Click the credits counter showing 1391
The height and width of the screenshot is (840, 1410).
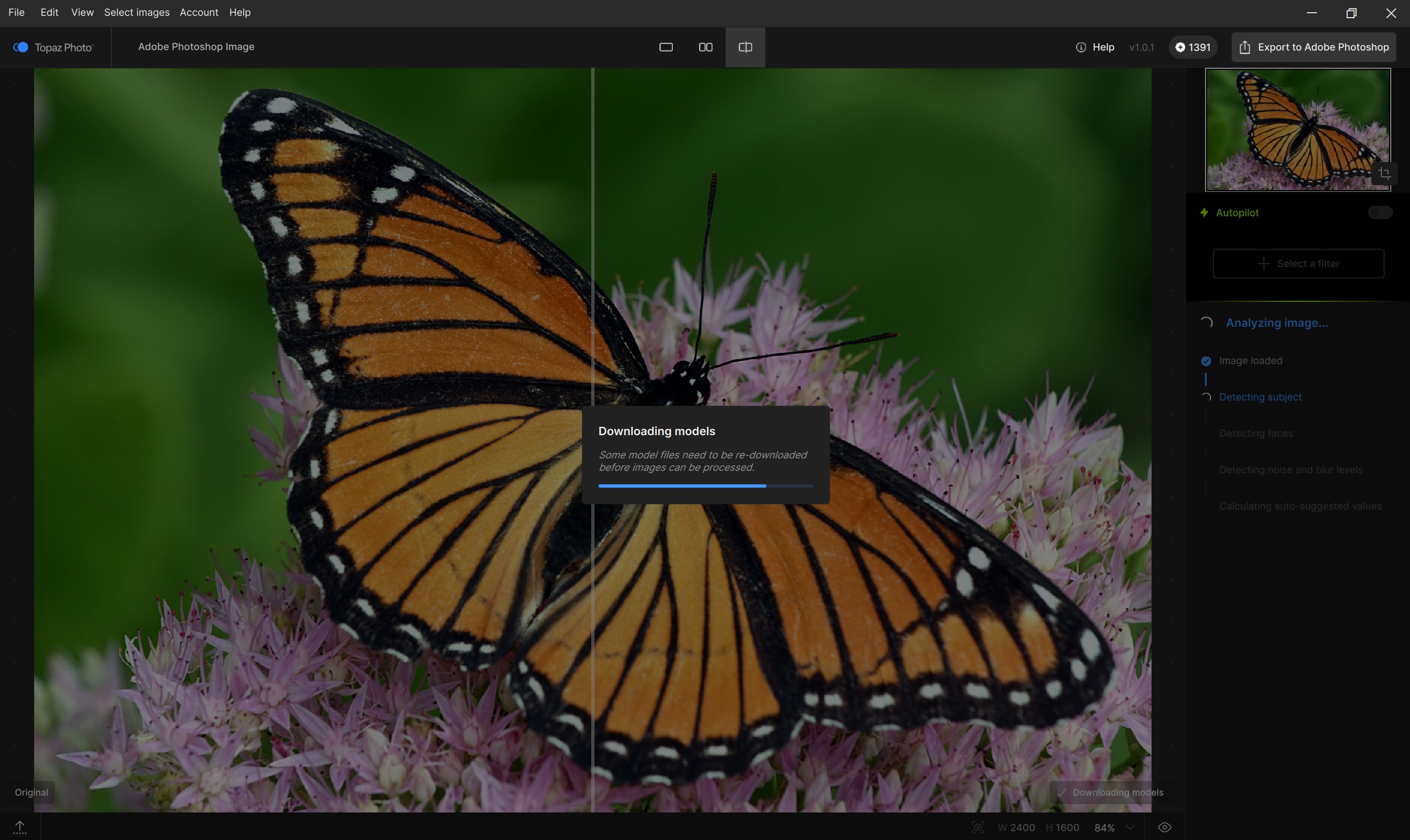[x=1193, y=47]
